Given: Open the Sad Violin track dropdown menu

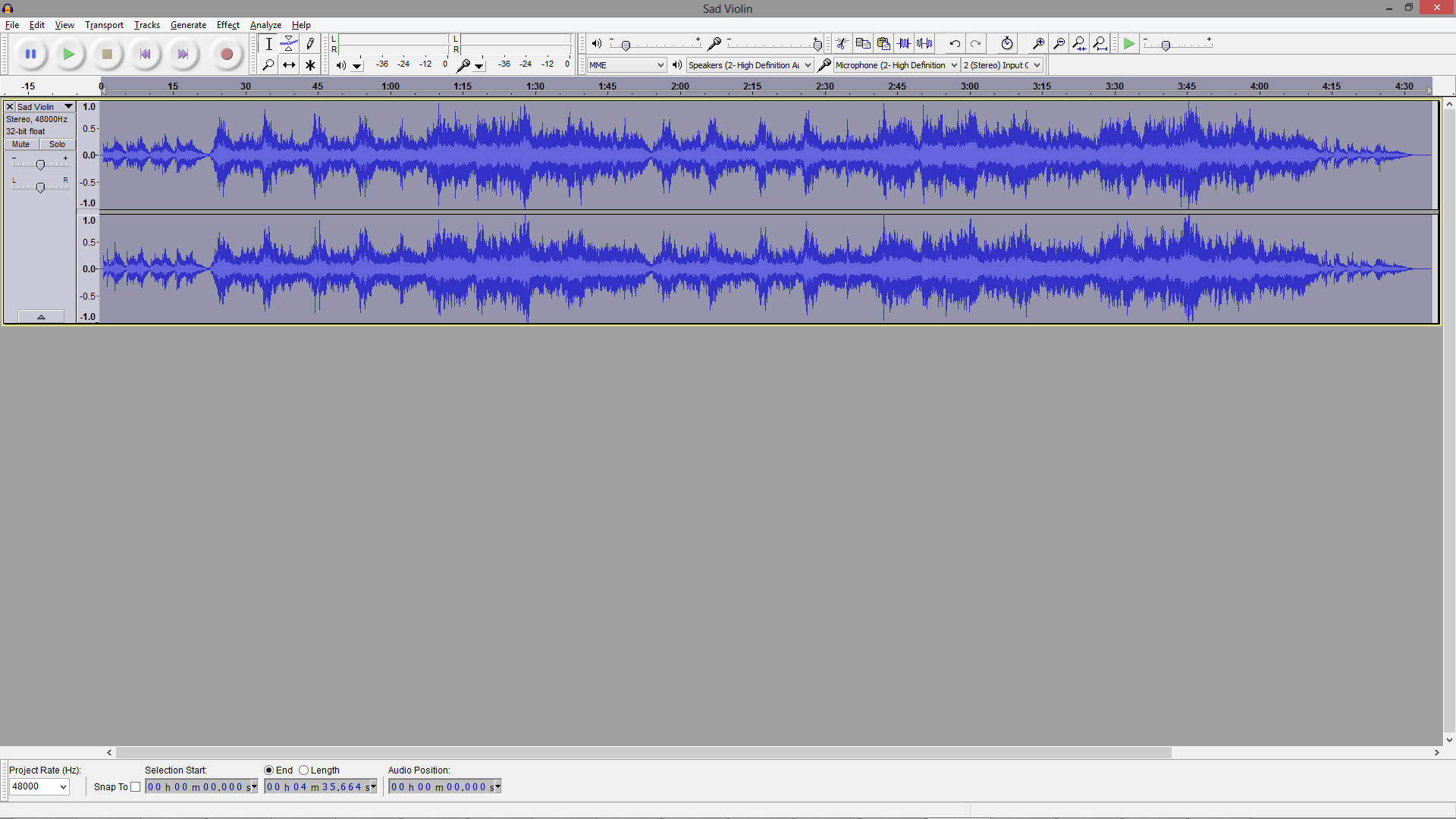Looking at the screenshot, I should [x=68, y=107].
